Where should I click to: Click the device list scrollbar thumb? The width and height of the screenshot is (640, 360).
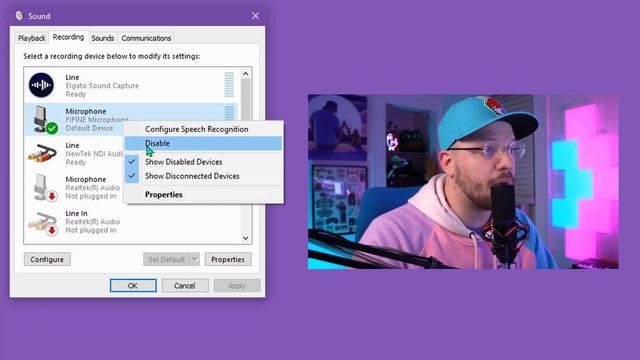click(245, 100)
